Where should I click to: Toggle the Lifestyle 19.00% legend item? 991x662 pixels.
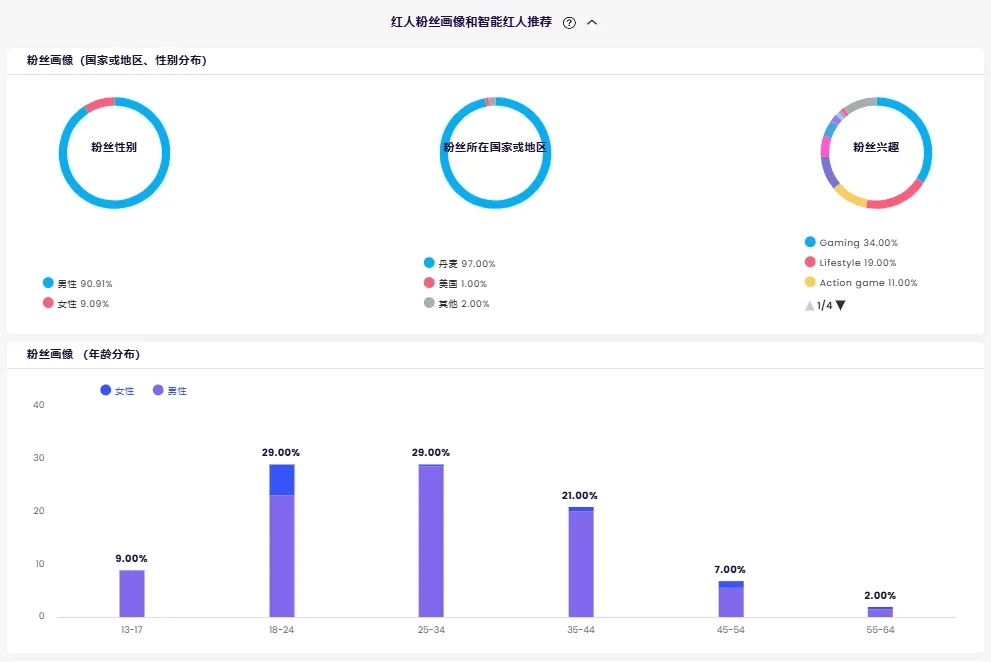point(850,262)
